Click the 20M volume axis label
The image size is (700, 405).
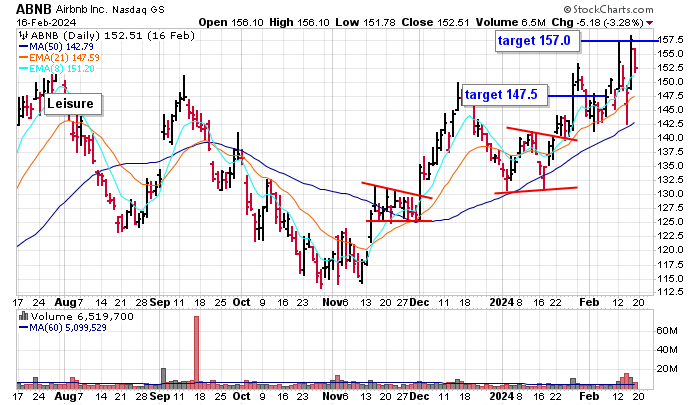[x=667, y=369]
